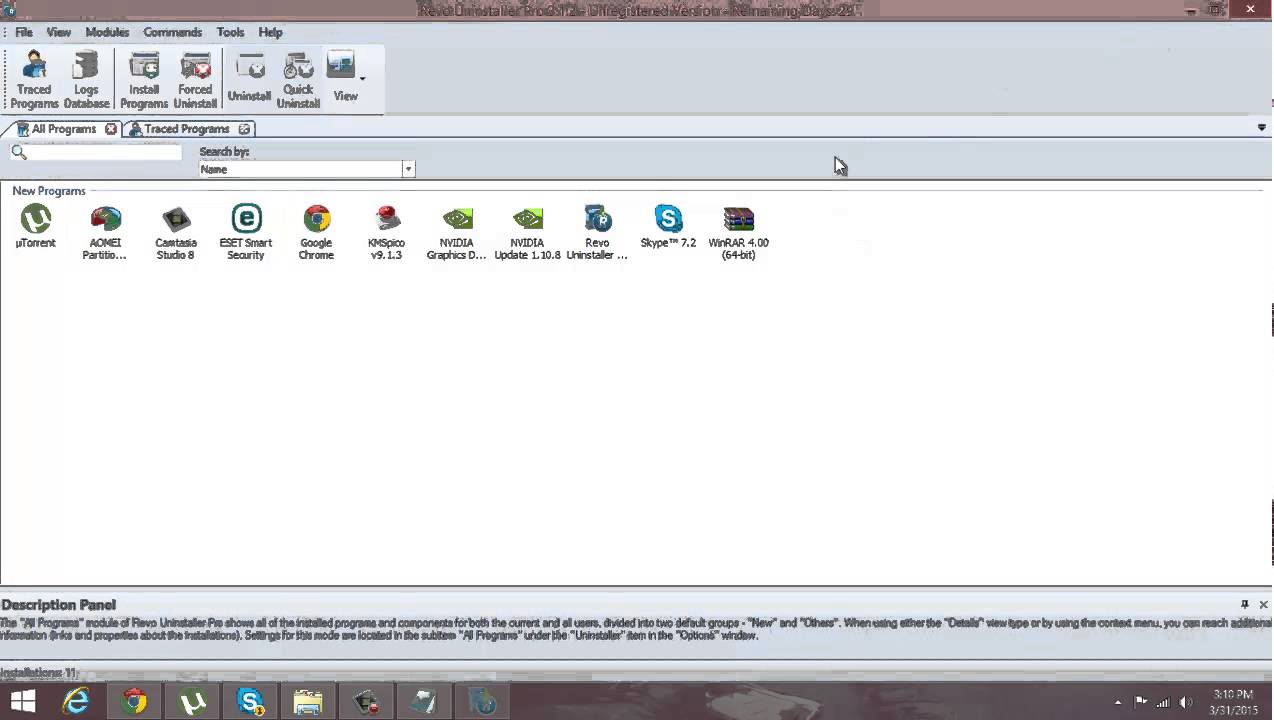Launch Quick Uninstall

[x=298, y=80]
